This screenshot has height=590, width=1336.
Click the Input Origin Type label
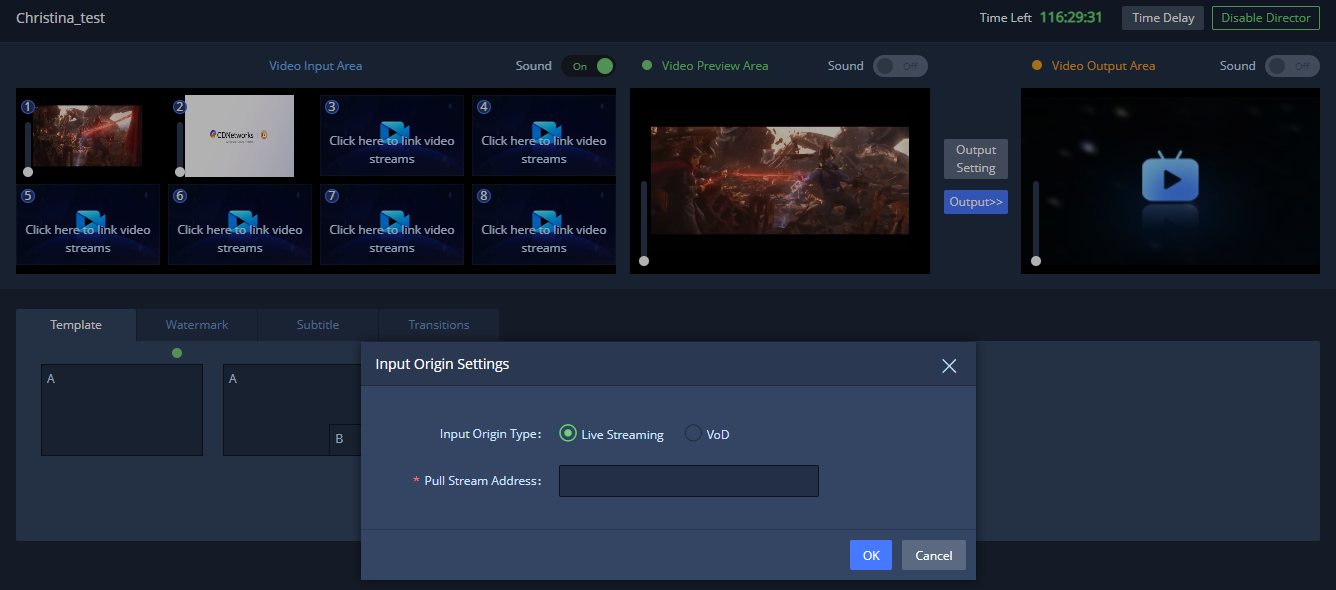point(490,434)
